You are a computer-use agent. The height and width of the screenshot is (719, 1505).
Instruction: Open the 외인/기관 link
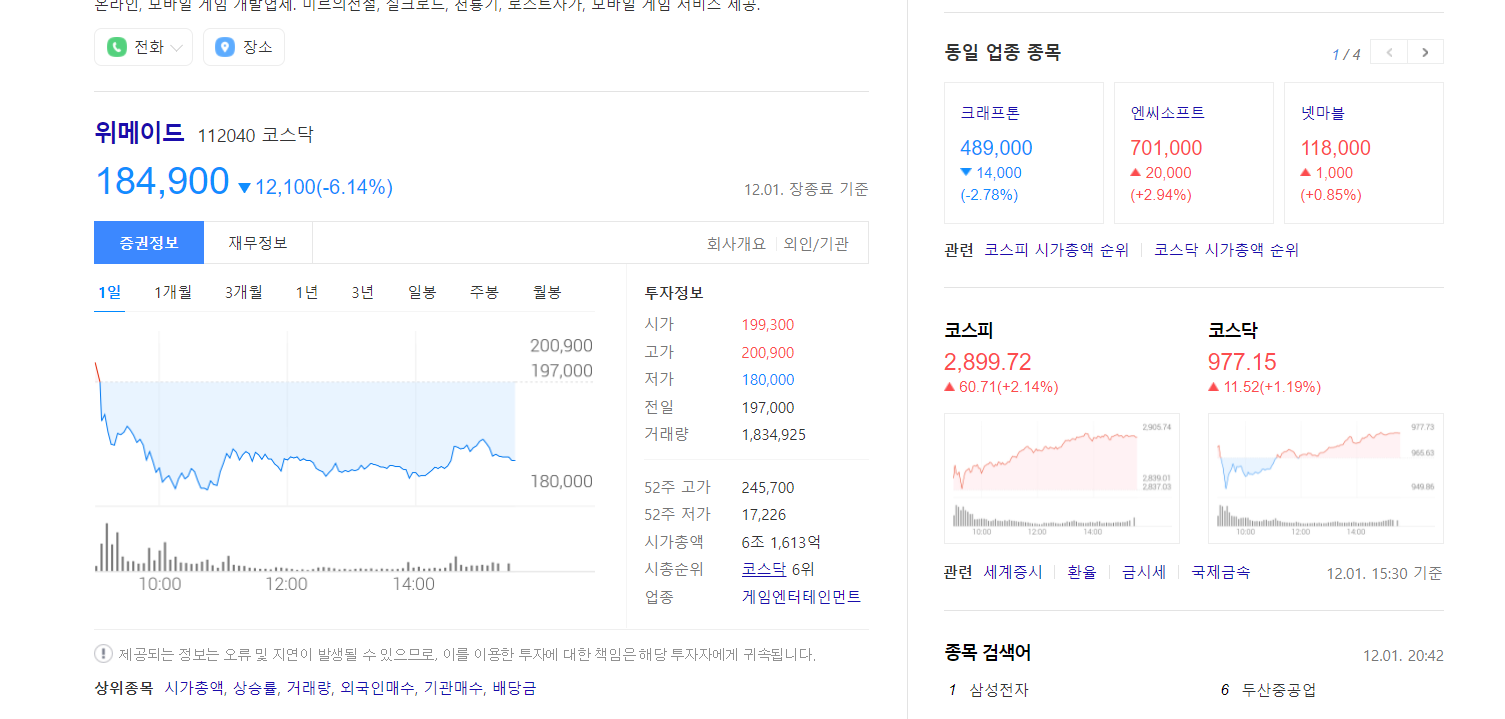(816, 243)
